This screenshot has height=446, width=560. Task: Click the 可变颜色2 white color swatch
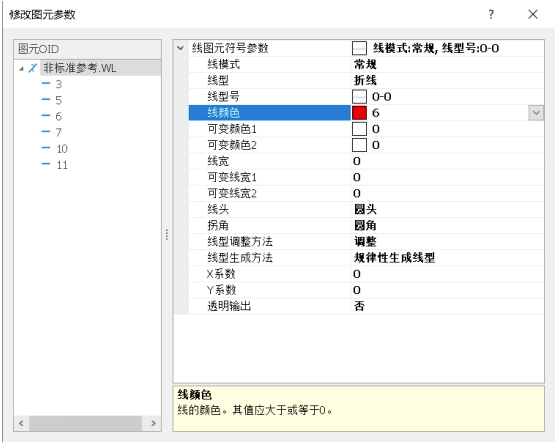click(x=359, y=145)
